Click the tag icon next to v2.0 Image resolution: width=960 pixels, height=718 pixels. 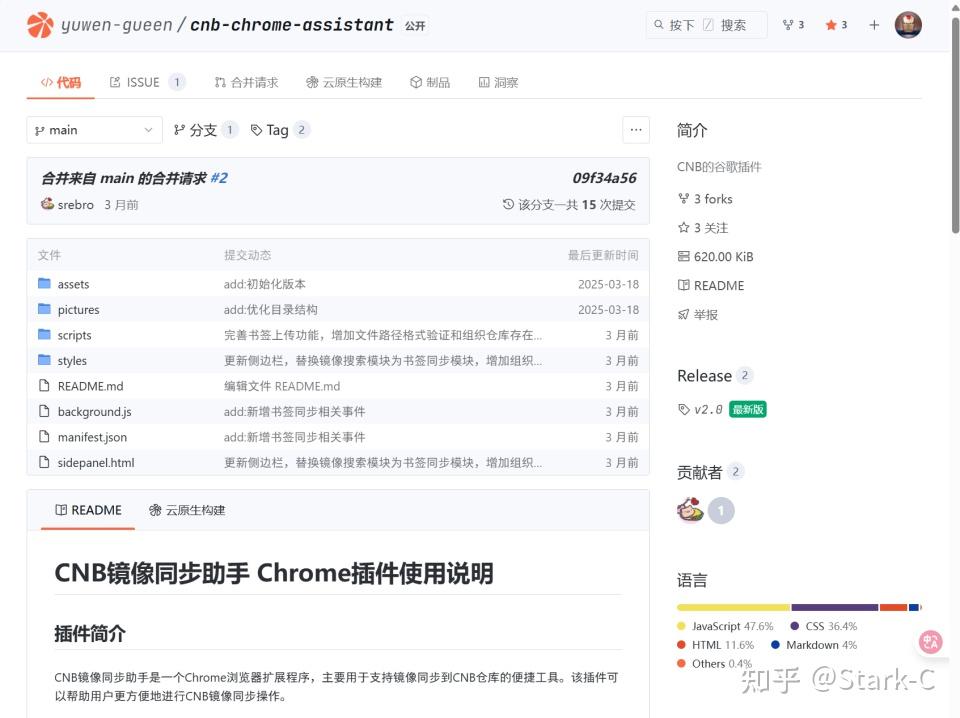[x=683, y=409]
